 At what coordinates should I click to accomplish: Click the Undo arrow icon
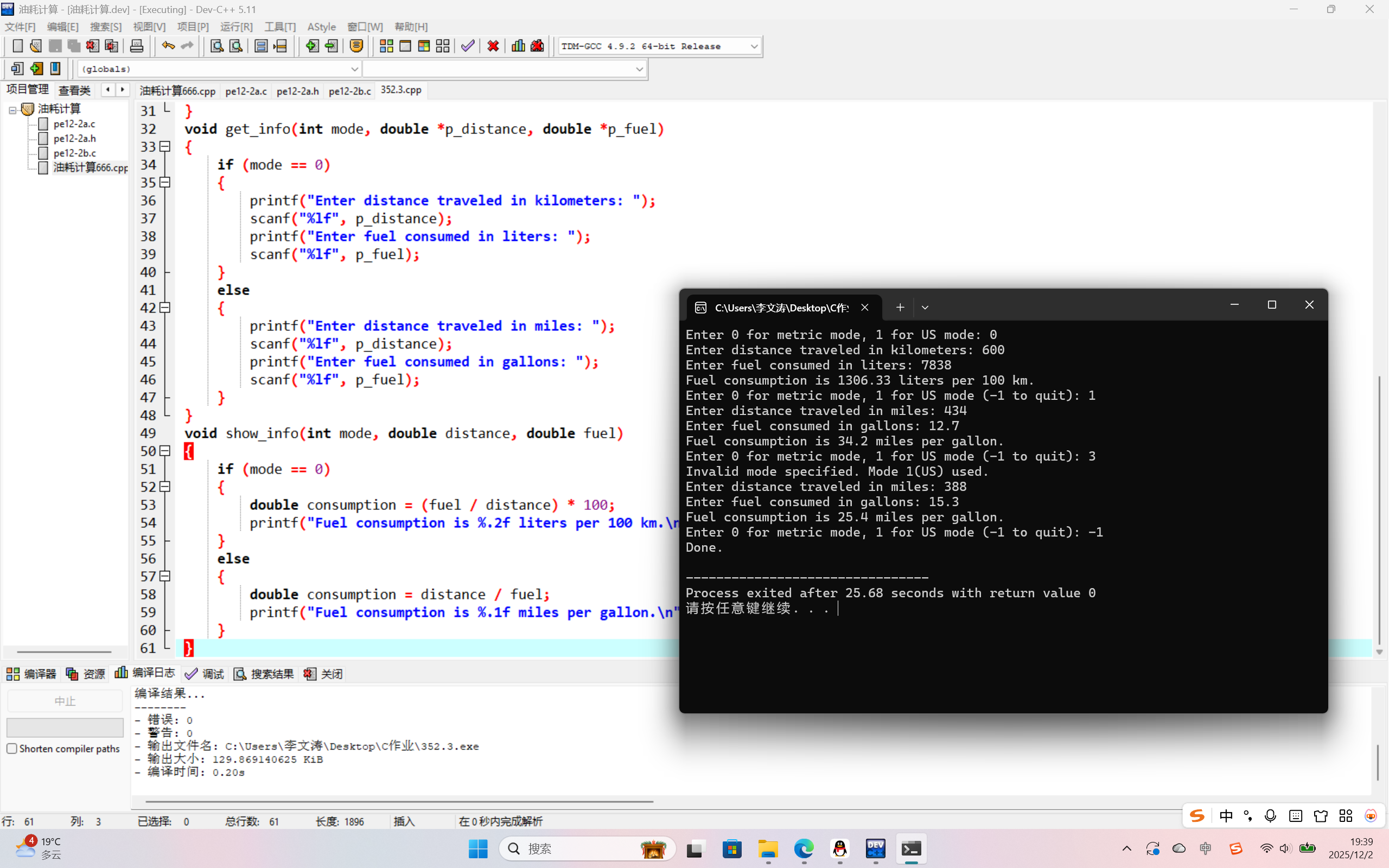tap(168, 46)
